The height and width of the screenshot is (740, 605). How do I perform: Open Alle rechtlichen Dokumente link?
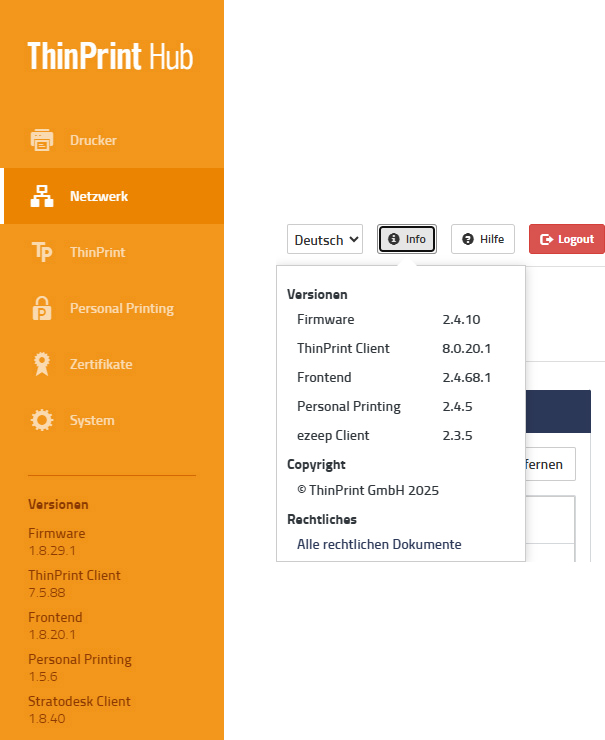click(379, 544)
